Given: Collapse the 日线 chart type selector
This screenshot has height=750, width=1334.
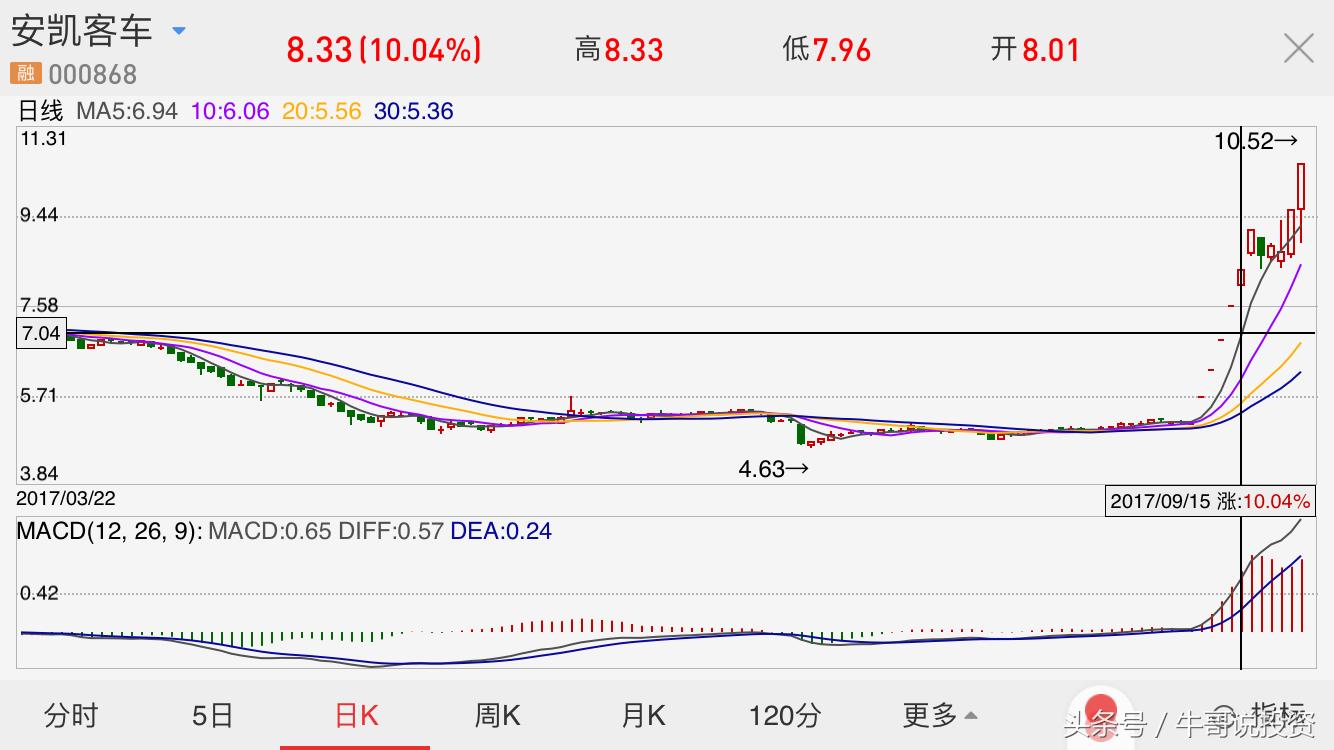Looking at the screenshot, I should pos(37,111).
